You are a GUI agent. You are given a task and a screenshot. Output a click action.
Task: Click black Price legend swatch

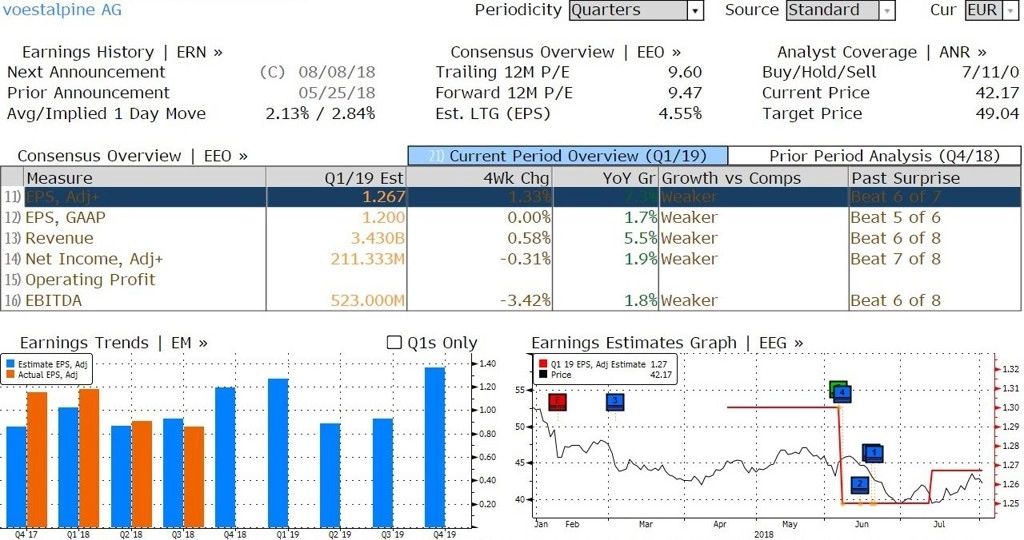pyautogui.click(x=543, y=375)
